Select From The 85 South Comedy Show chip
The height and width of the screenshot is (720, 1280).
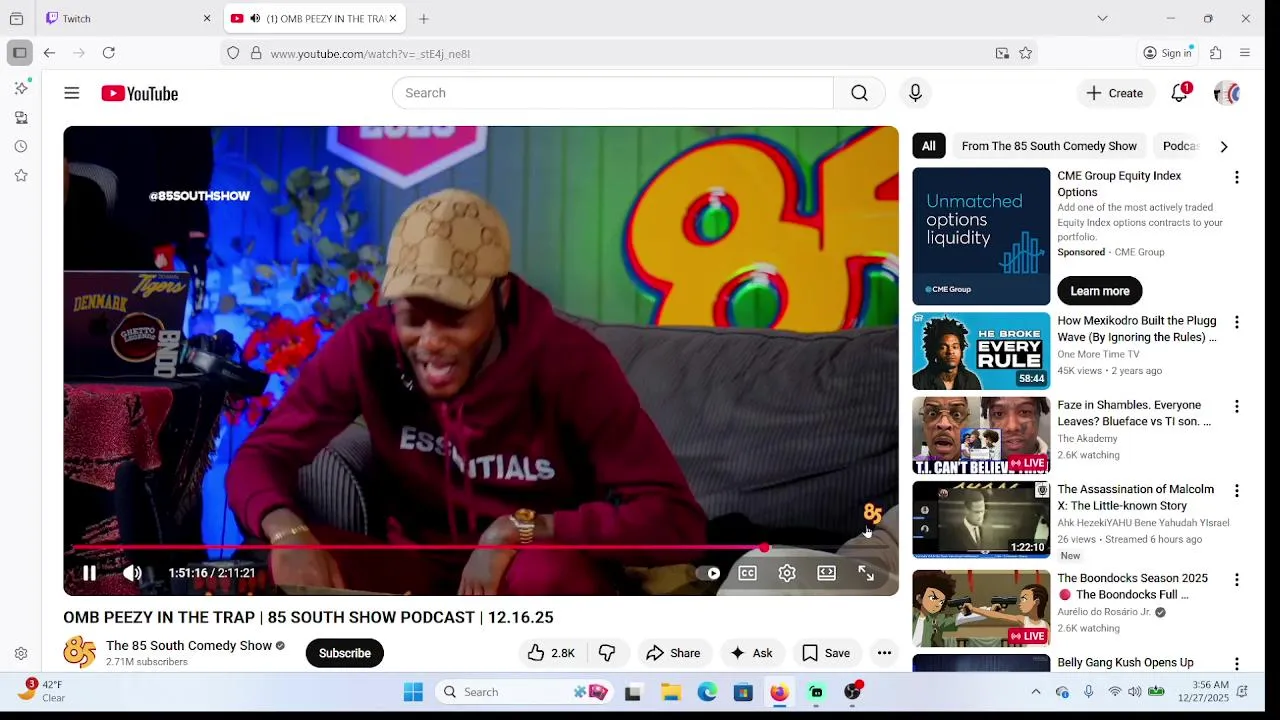click(x=1049, y=146)
